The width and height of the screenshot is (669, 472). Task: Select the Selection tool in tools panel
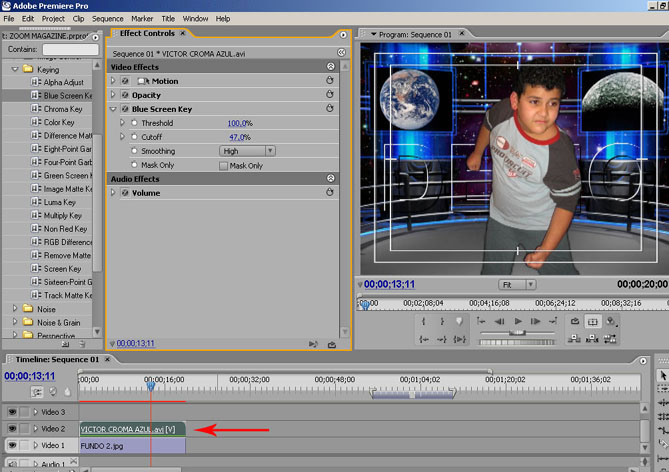tap(661, 375)
